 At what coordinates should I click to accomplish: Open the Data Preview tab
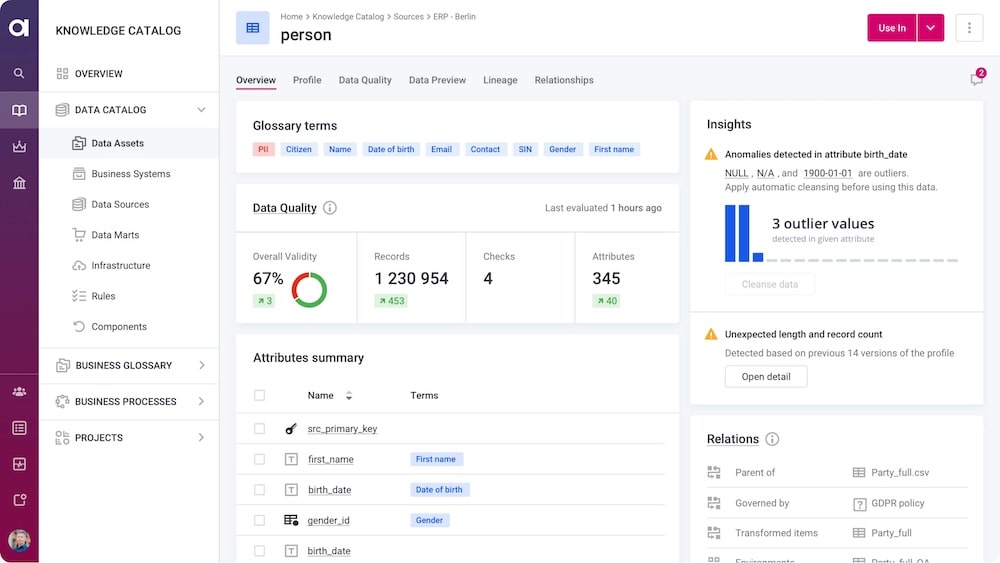click(x=437, y=80)
